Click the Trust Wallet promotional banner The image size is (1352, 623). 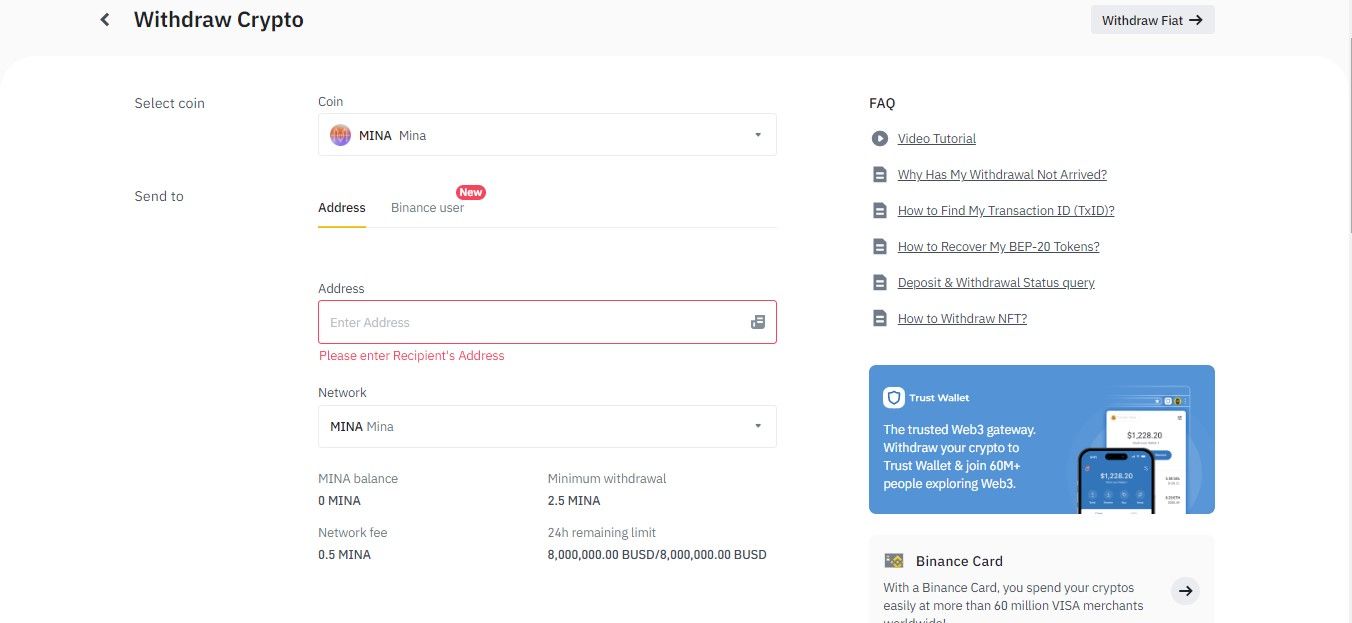click(1041, 439)
